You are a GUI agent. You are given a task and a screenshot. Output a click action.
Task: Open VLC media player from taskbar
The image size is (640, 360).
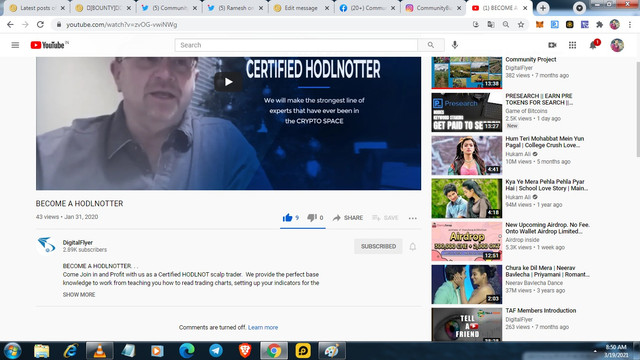[99, 351]
